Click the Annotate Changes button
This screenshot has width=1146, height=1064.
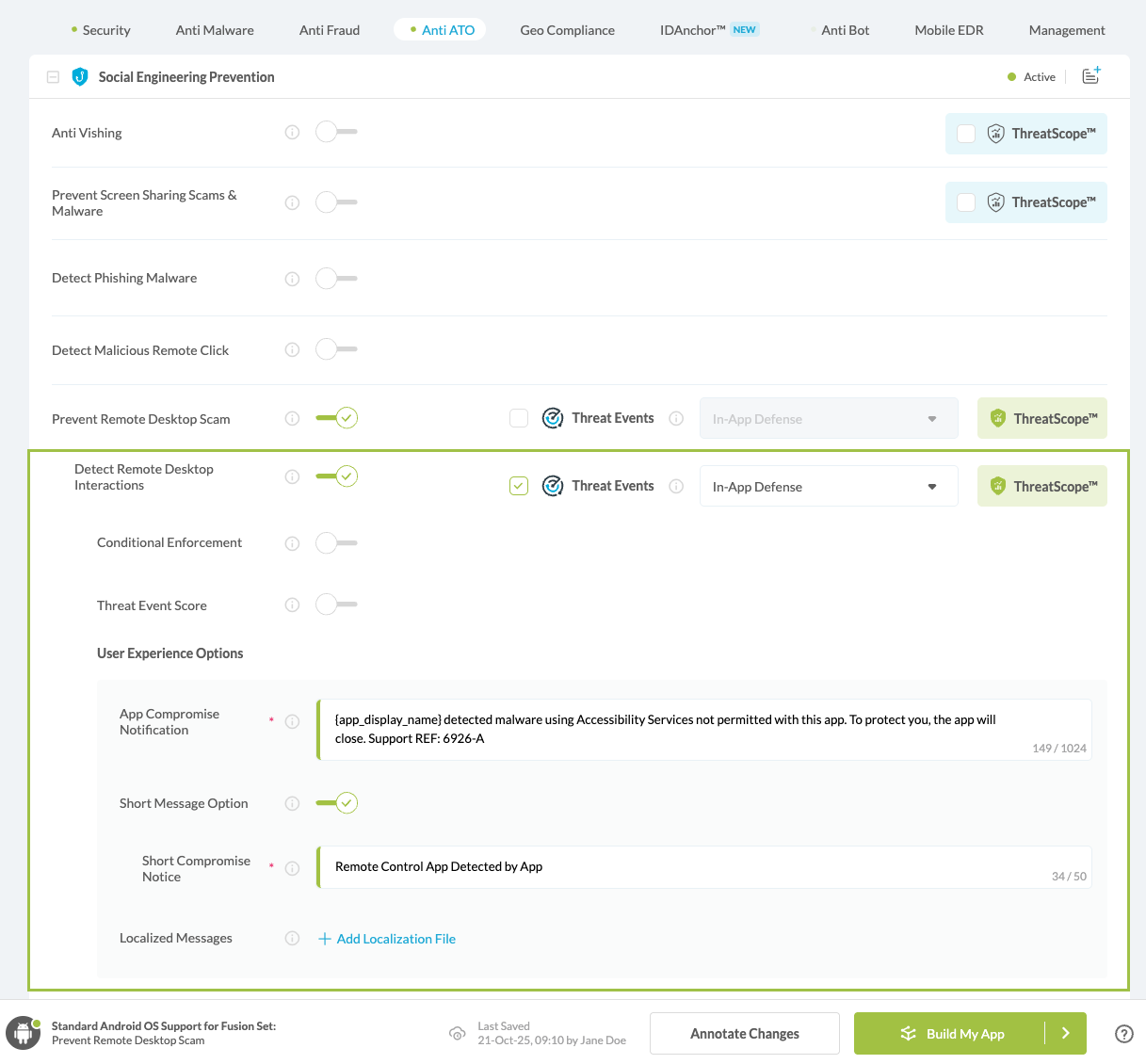tap(744, 1033)
